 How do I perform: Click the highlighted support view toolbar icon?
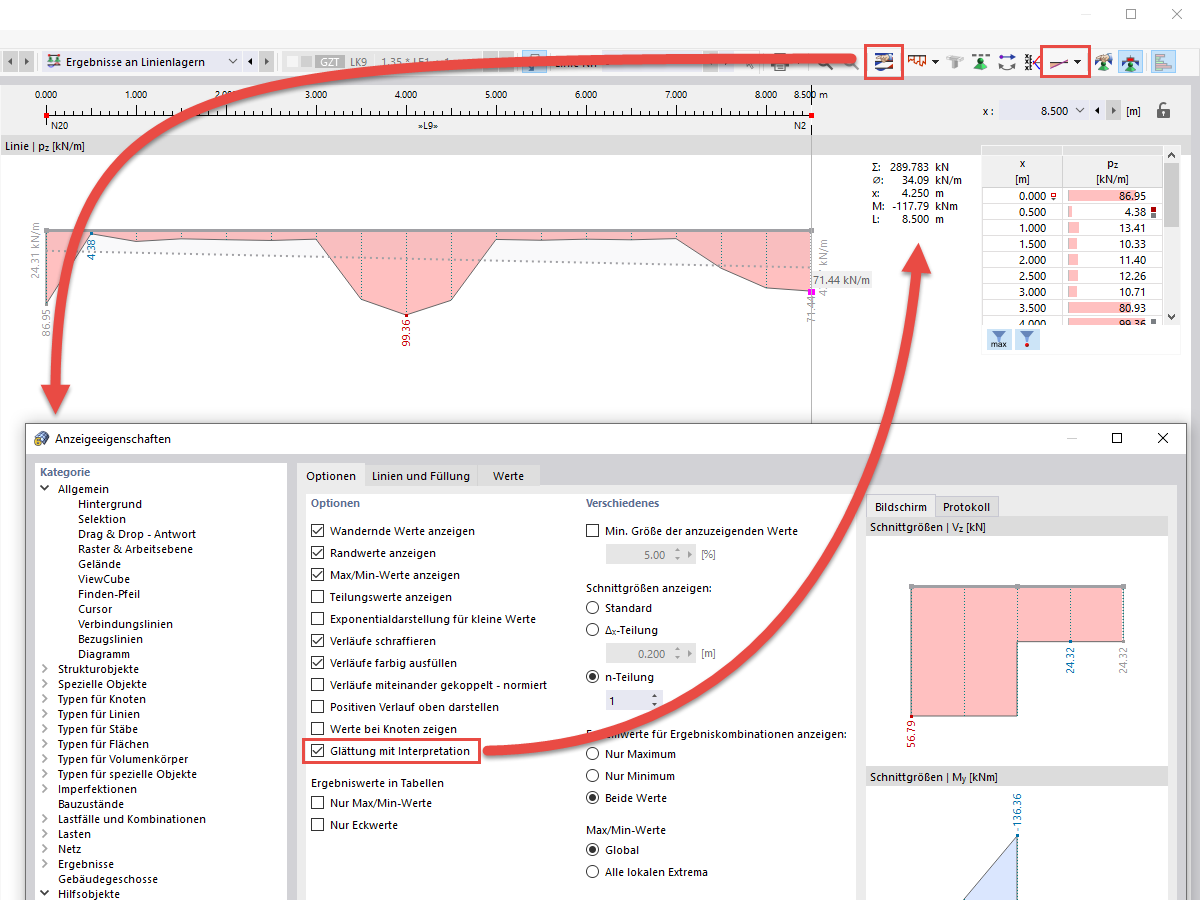click(1129, 61)
